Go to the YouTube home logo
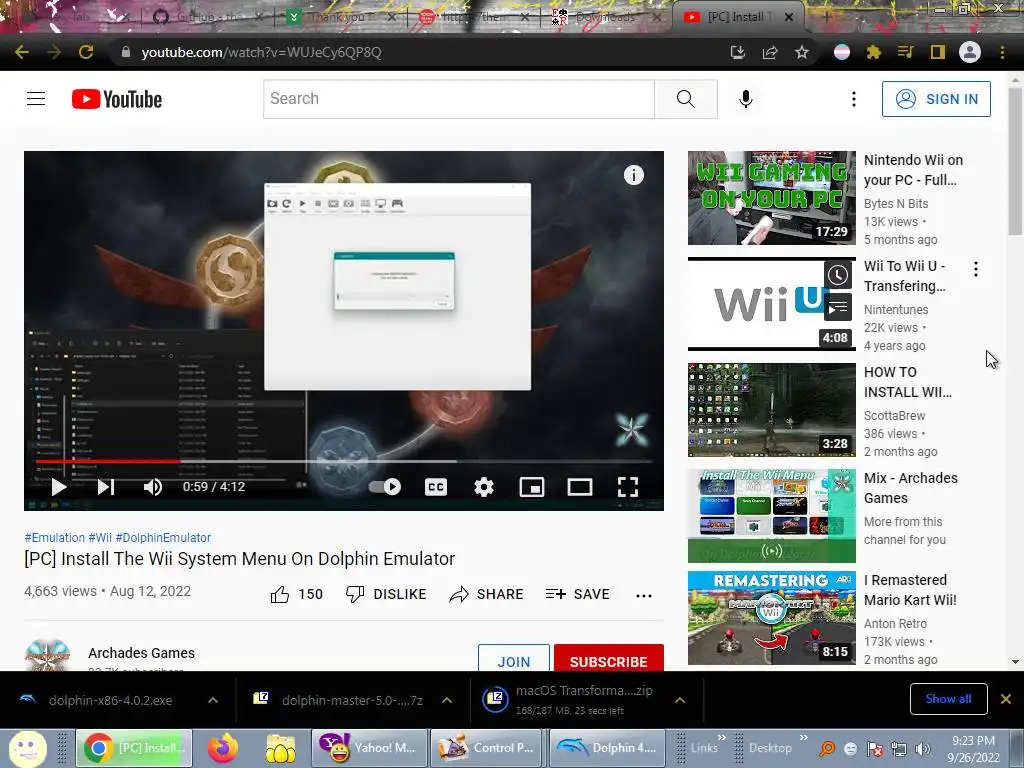This screenshot has width=1024, height=768. click(x=117, y=99)
